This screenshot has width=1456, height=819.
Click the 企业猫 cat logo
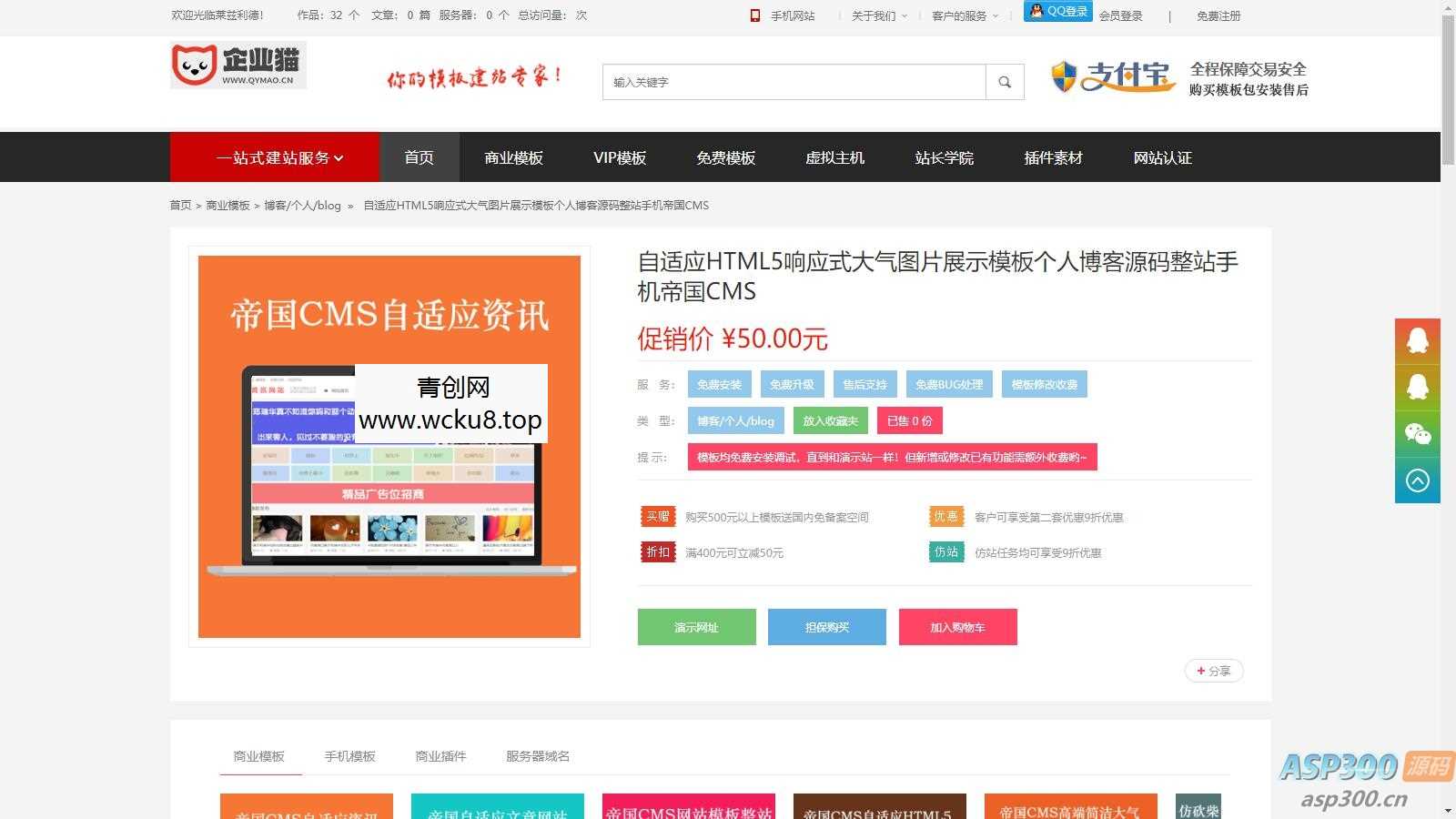click(x=238, y=65)
